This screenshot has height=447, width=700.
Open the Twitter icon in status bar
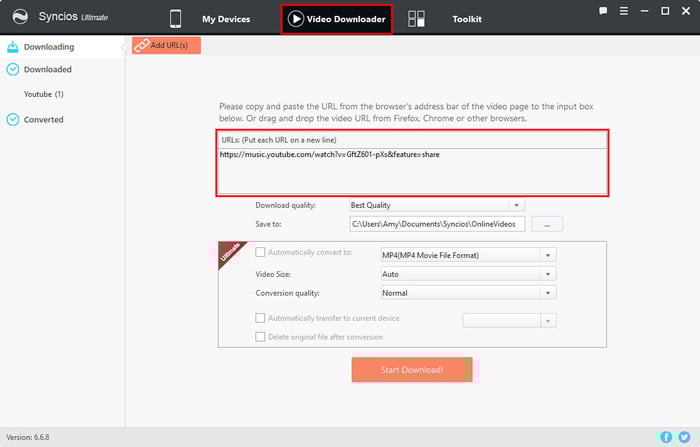684,437
